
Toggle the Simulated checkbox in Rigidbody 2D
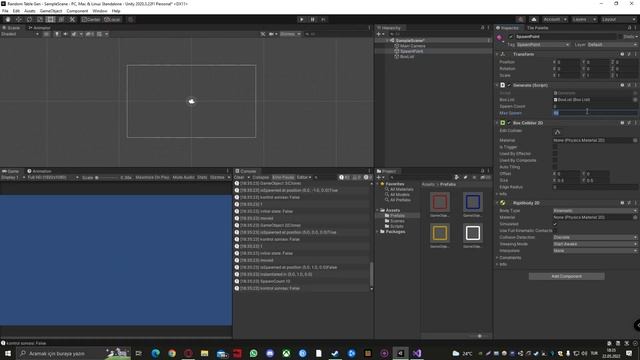[x=555, y=224]
